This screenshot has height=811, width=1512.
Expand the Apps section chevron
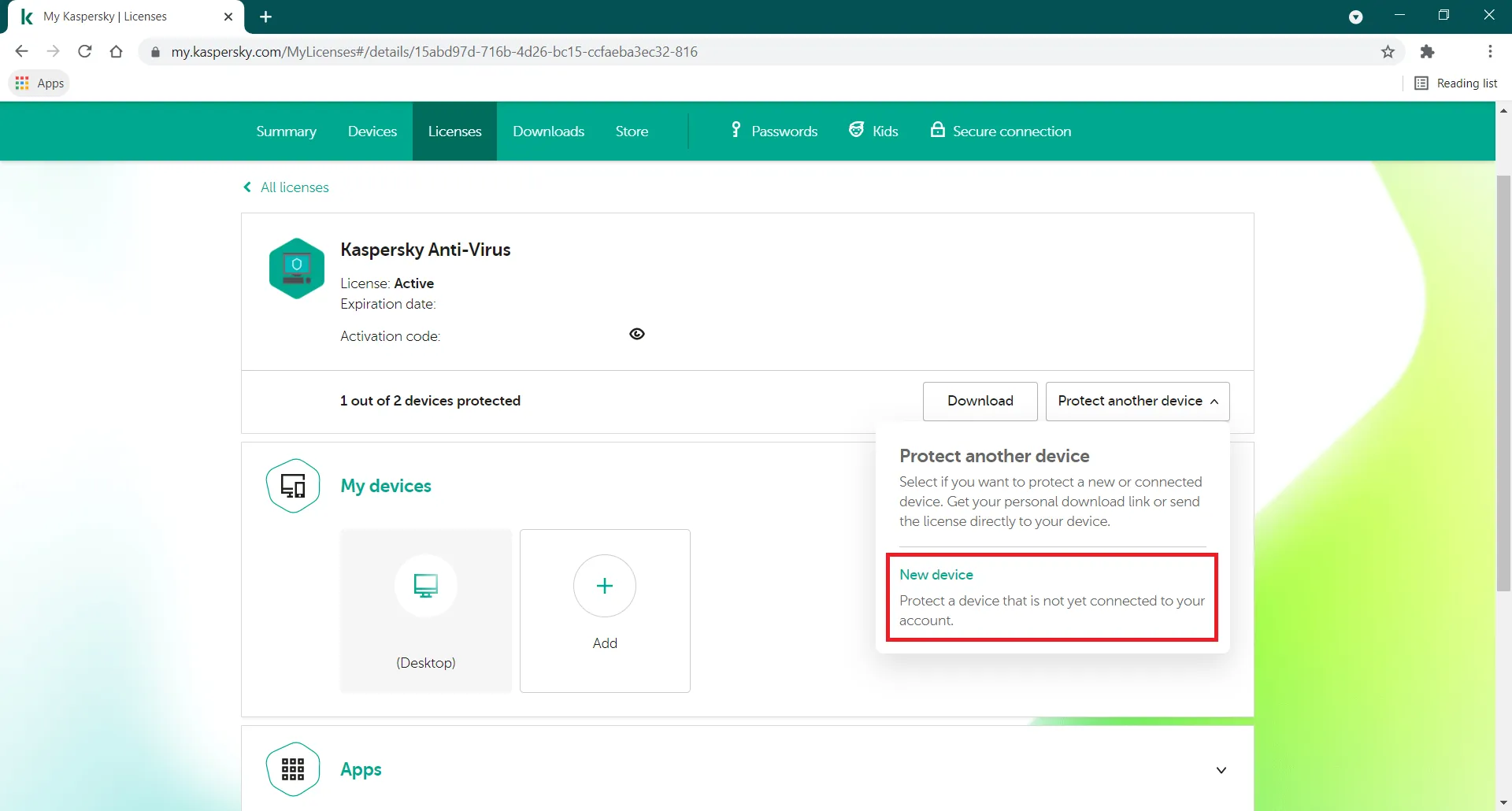(1221, 770)
